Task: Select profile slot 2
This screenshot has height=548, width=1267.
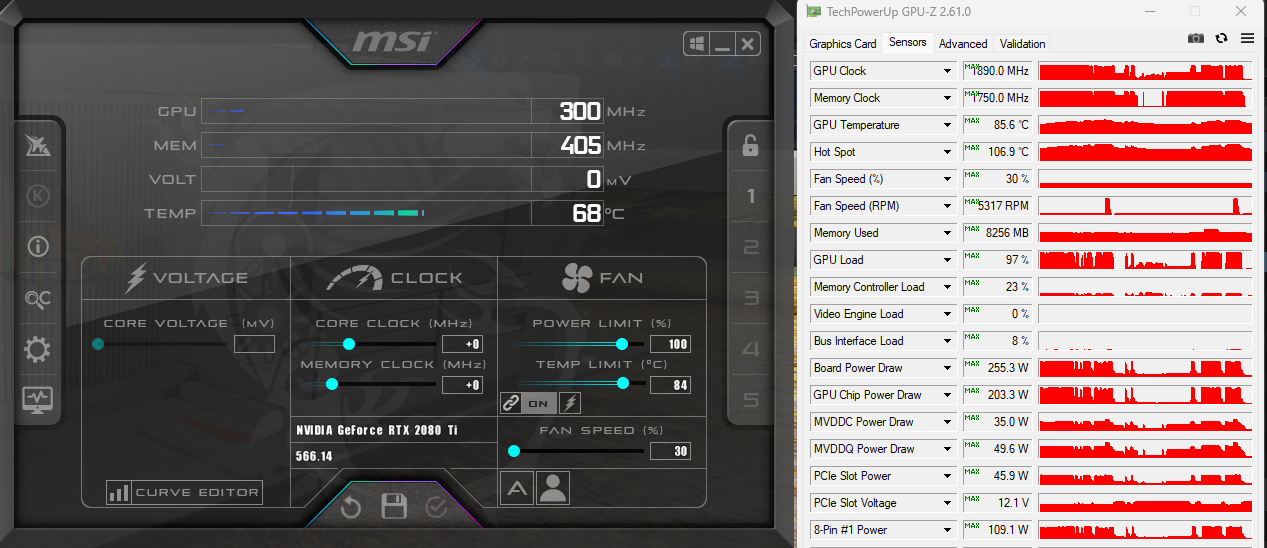Action: (751, 247)
